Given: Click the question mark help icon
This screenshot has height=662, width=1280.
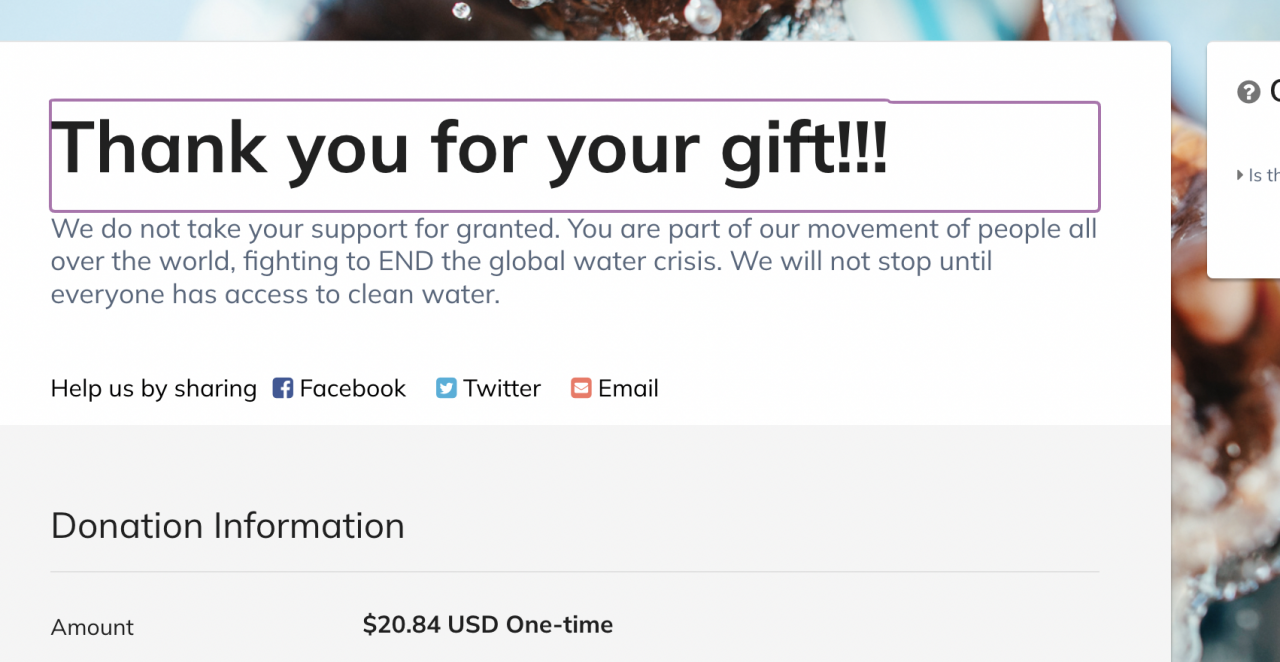Looking at the screenshot, I should point(1248,93).
